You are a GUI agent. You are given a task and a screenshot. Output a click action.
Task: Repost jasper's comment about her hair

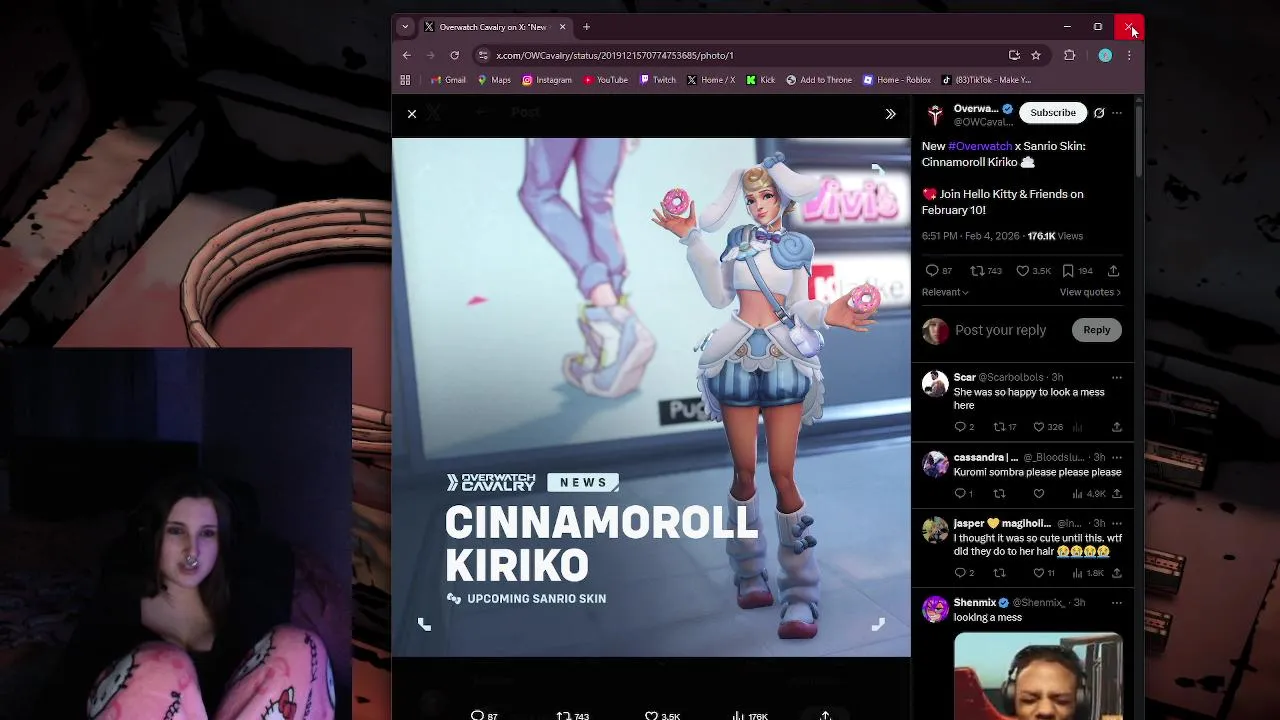point(999,573)
